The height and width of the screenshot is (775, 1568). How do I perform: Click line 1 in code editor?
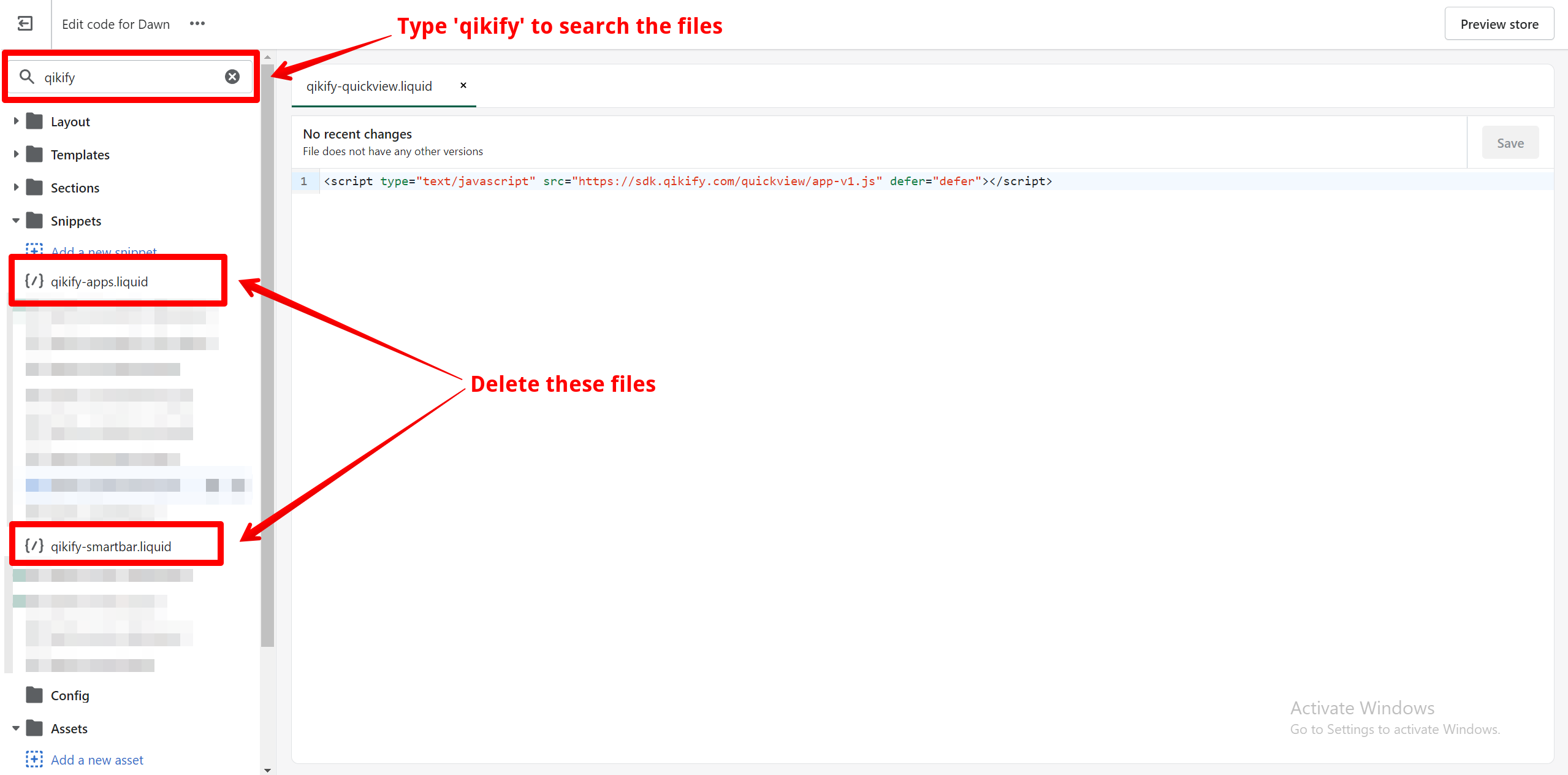[x=688, y=181]
